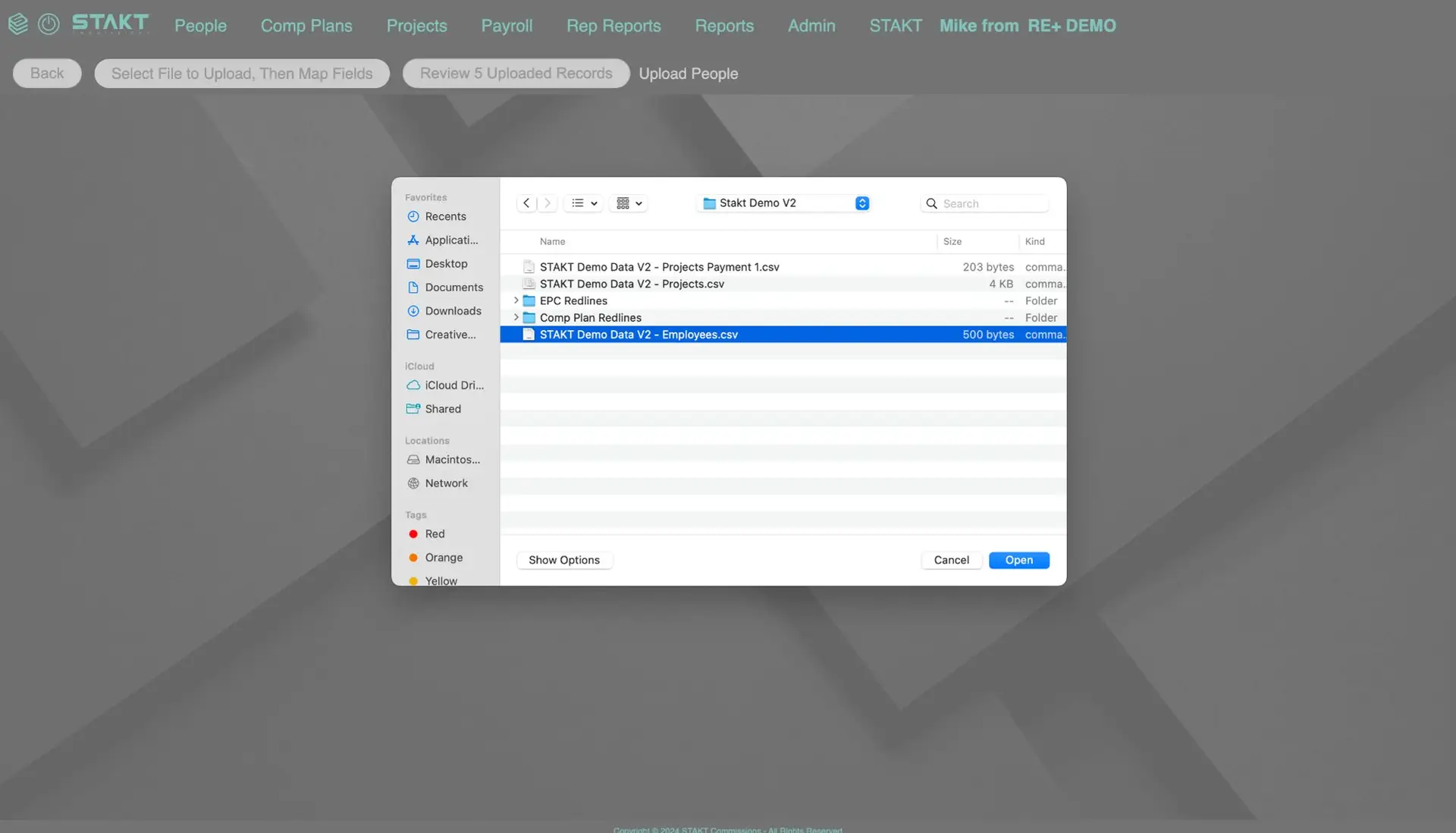Image resolution: width=1456 pixels, height=833 pixels.
Task: Go forward in file dialog history
Action: [548, 203]
